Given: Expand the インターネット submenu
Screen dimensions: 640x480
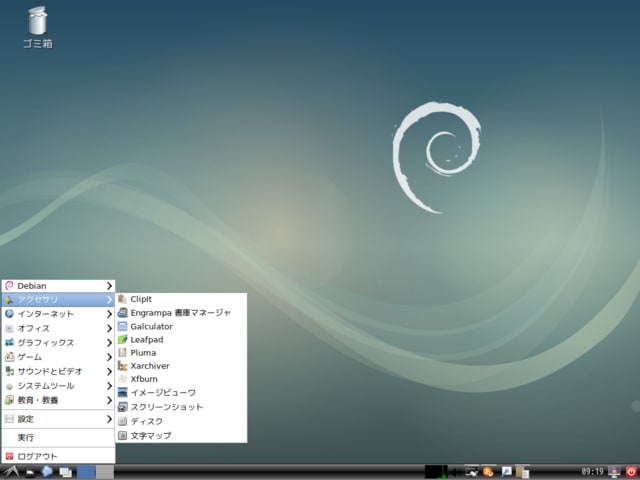Looking at the screenshot, I should tap(58, 314).
